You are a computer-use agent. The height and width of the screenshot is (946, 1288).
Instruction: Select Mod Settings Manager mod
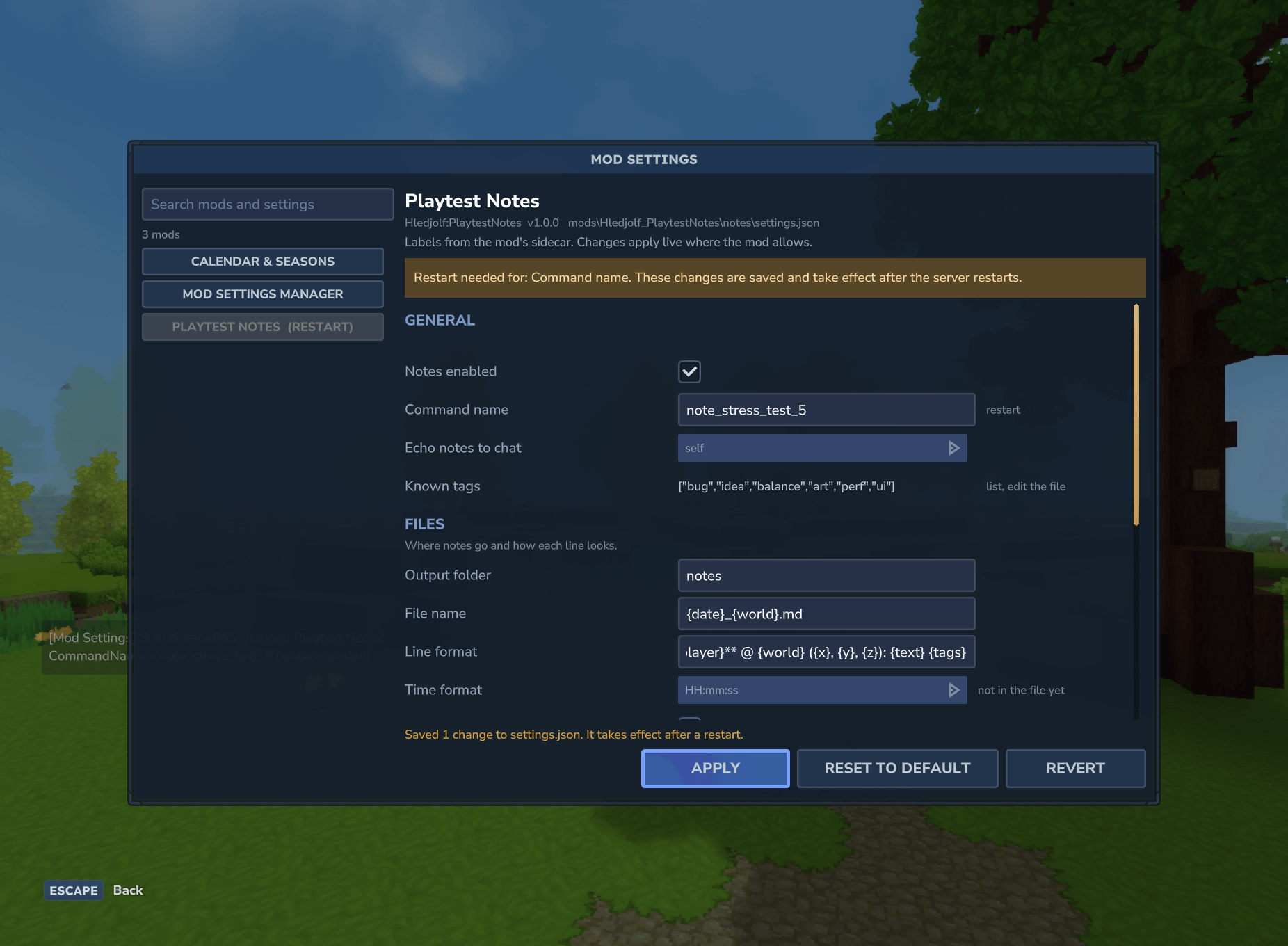click(263, 294)
